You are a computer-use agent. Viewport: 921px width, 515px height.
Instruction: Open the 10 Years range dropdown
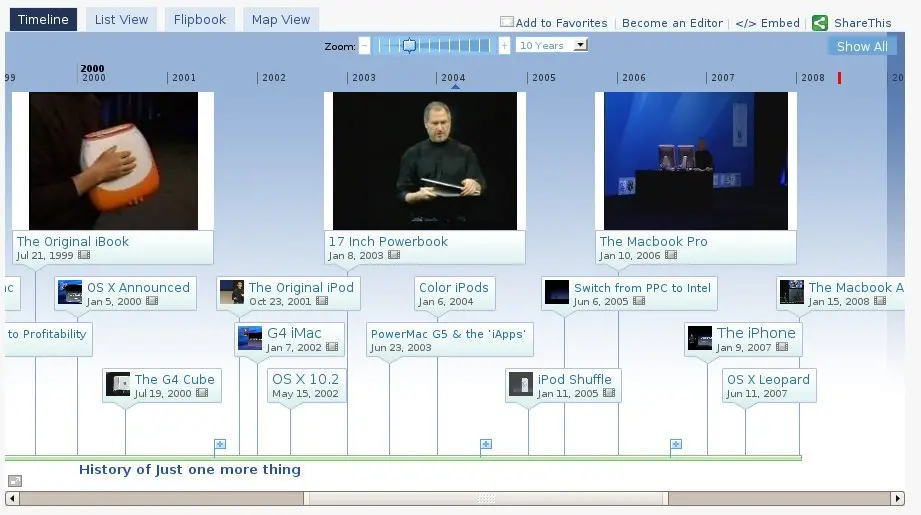pyautogui.click(x=552, y=45)
